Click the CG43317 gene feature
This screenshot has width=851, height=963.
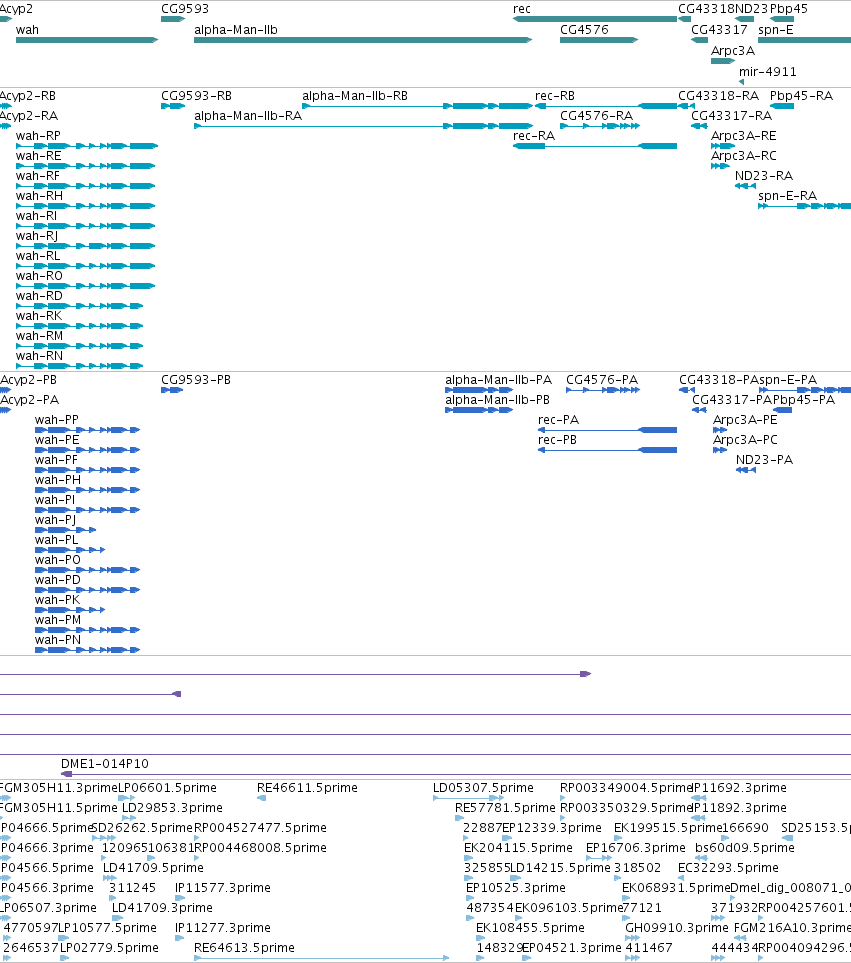point(699,40)
